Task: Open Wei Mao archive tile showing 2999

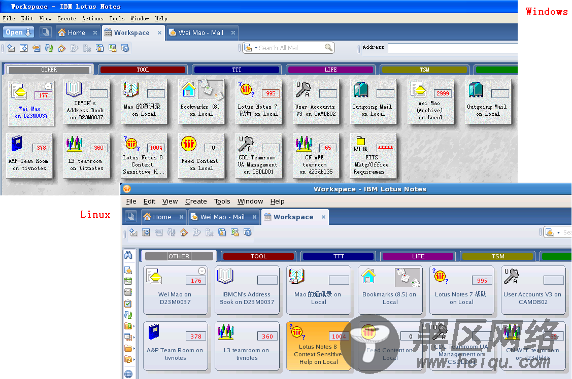Action: tap(430, 103)
